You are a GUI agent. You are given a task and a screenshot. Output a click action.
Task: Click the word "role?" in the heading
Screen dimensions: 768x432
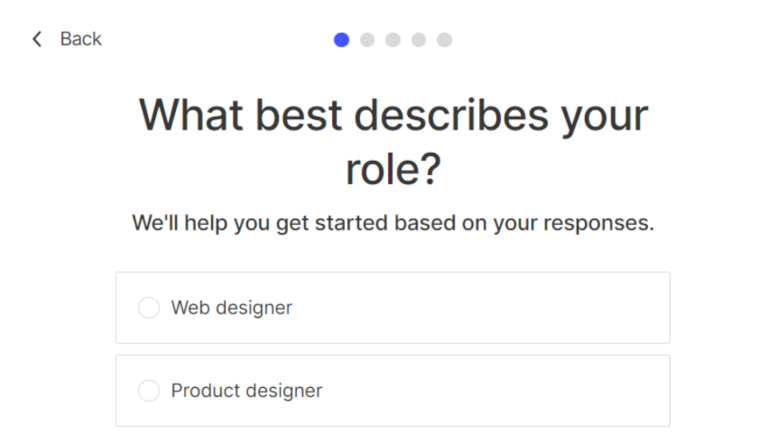coord(393,169)
